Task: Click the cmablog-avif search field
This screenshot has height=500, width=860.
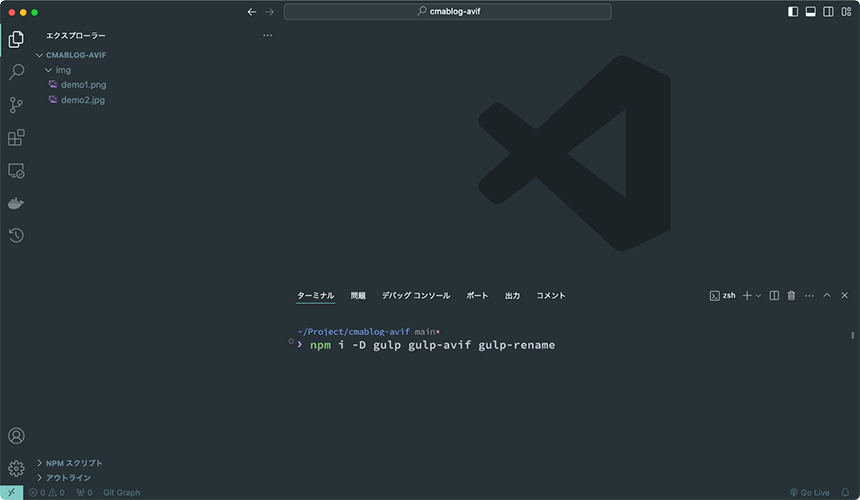Action: pyautogui.click(x=447, y=12)
